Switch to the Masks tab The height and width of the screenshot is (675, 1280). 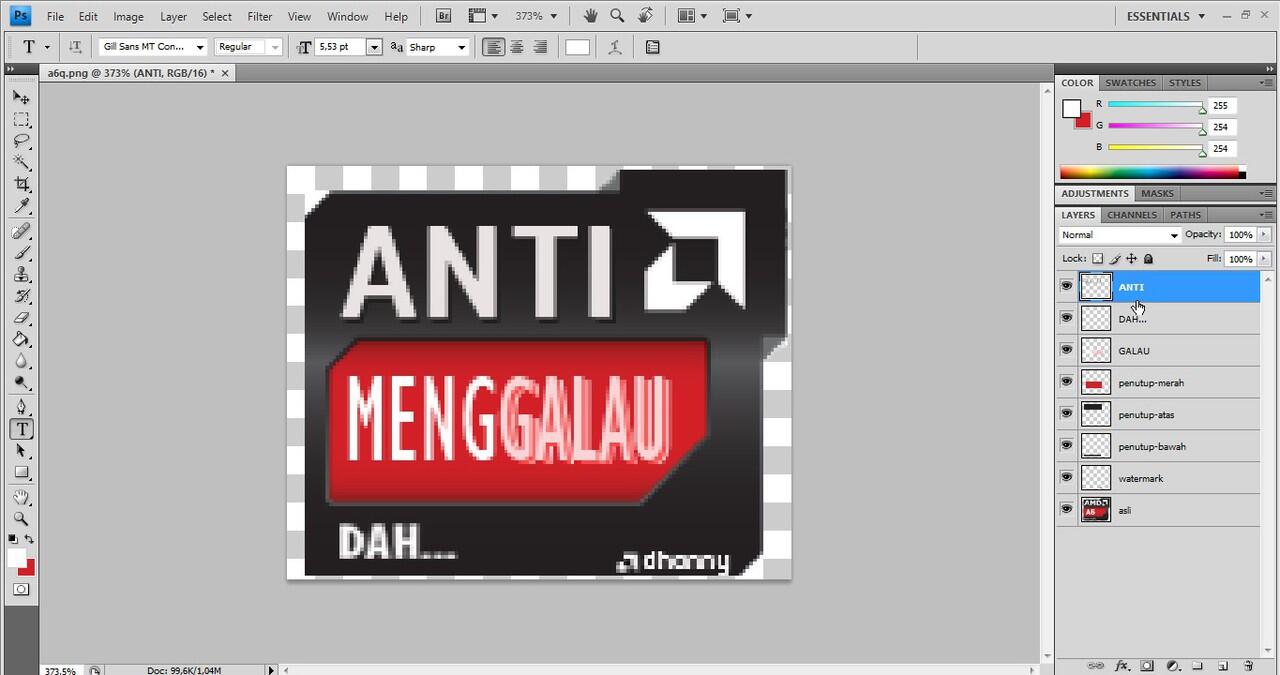point(1157,194)
